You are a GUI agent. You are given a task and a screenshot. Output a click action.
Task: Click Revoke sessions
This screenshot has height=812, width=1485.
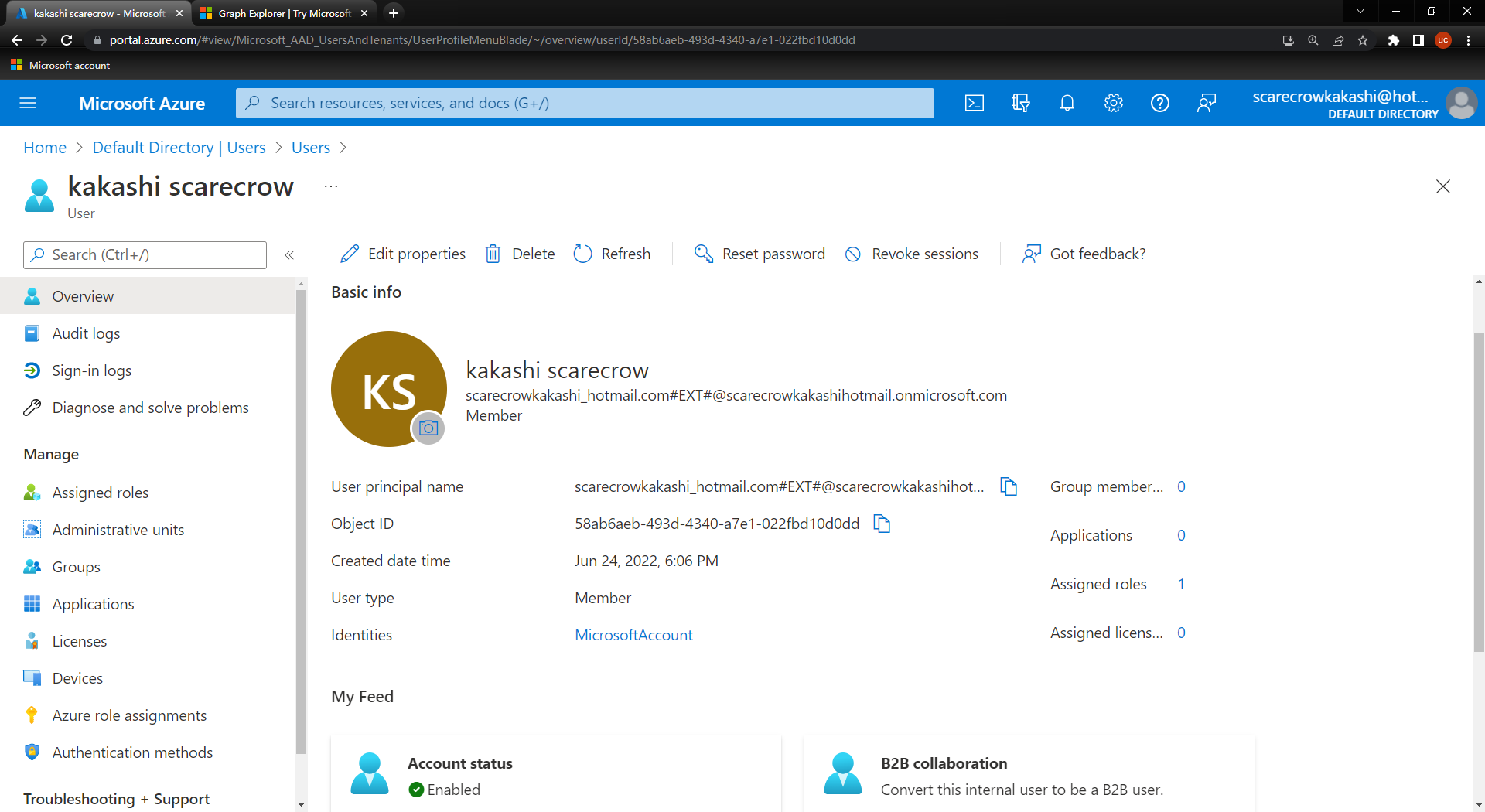(x=911, y=254)
